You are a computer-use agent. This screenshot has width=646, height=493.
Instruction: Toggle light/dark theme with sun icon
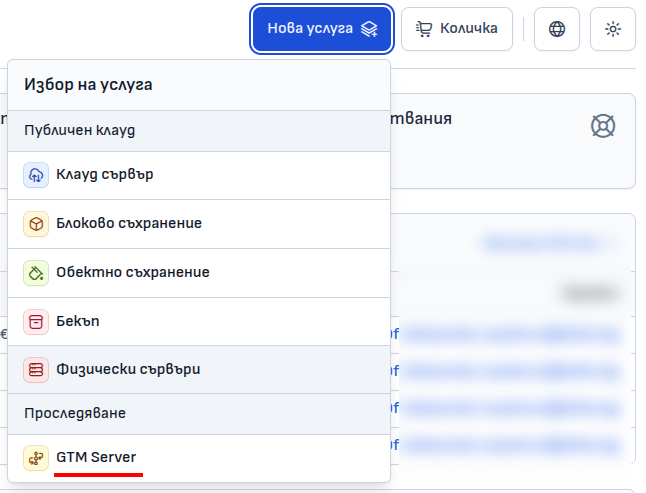[613, 29]
